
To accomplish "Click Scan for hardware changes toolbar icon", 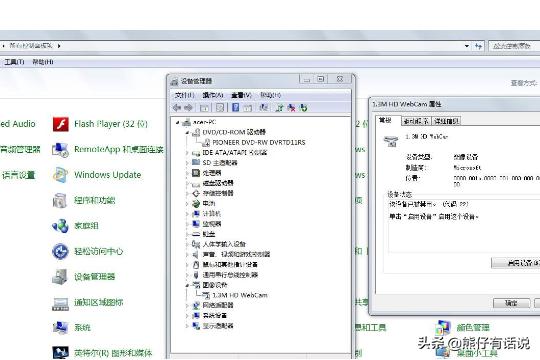I will (264, 107).
